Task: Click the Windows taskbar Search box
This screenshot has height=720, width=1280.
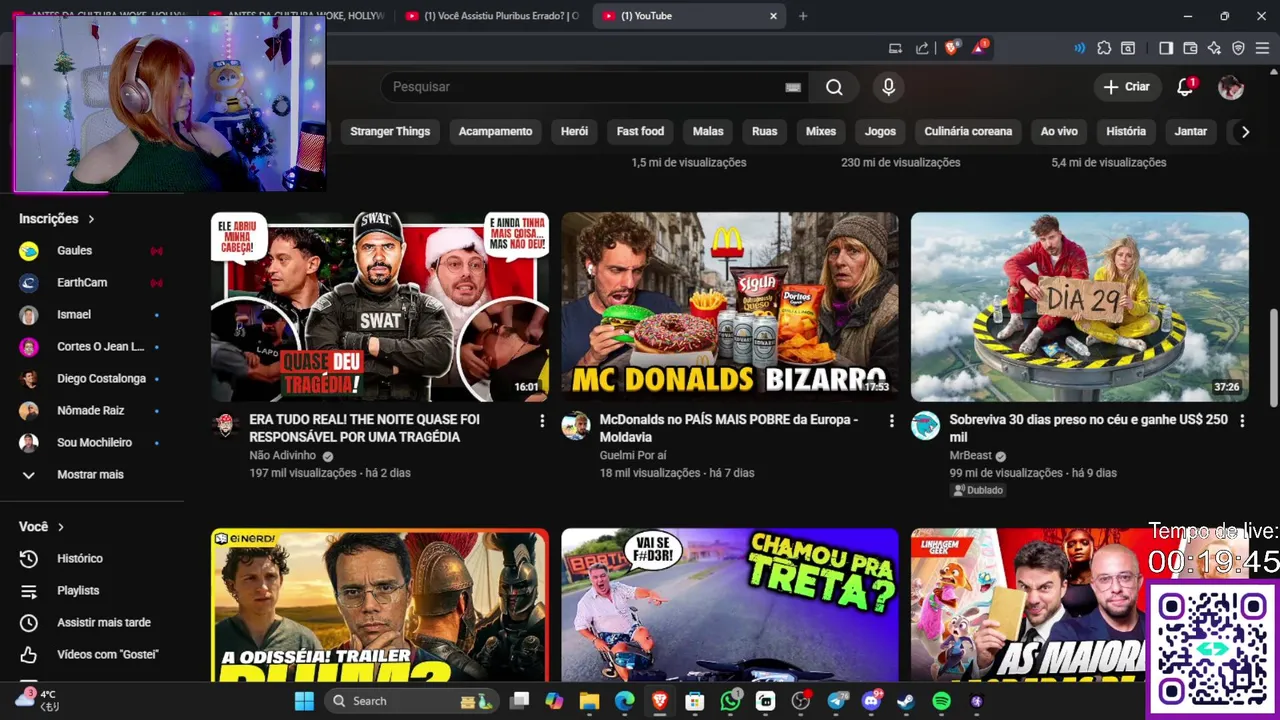Action: click(413, 701)
